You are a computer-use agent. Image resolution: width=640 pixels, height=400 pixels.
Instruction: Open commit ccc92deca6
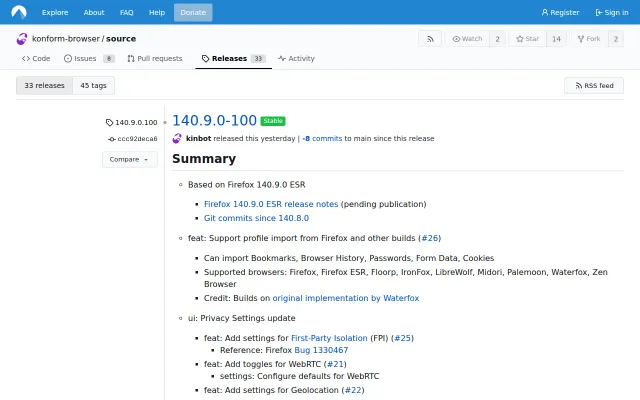pos(133,139)
